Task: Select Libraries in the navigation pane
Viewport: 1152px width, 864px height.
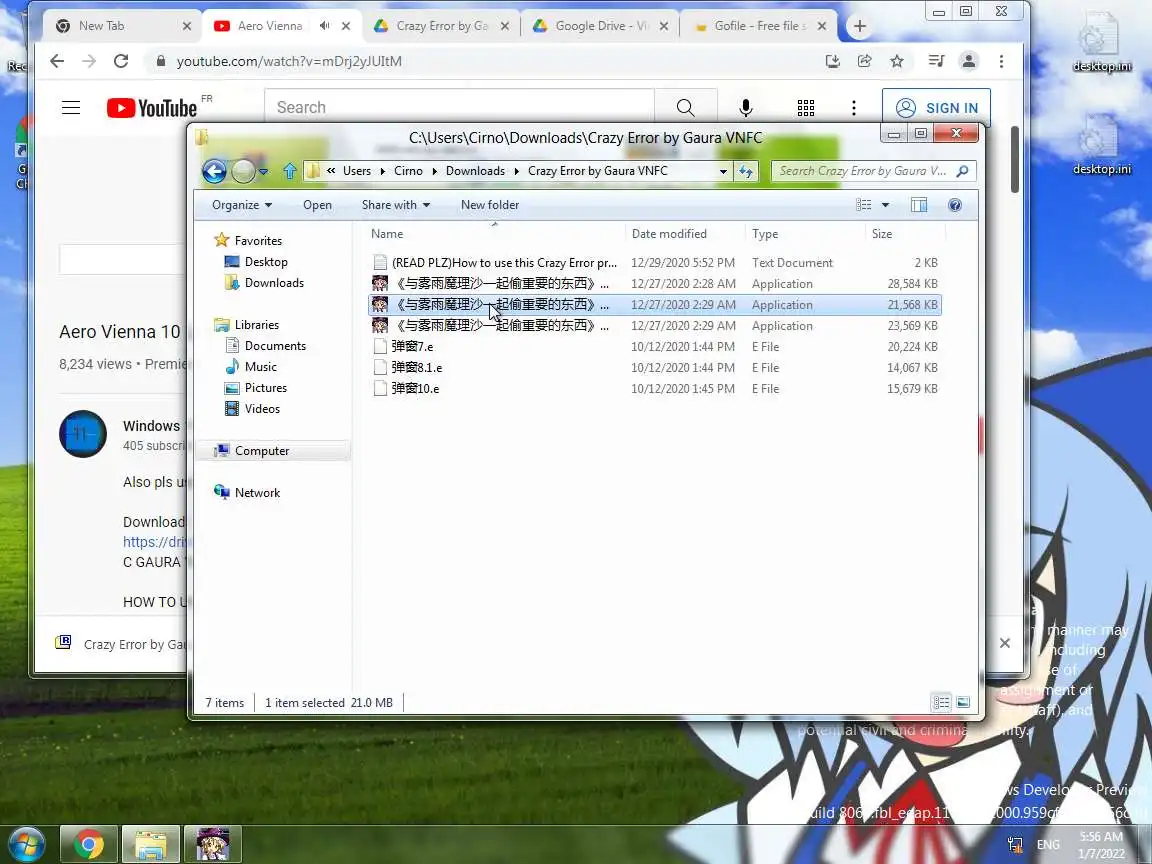Action: pos(247,325)
